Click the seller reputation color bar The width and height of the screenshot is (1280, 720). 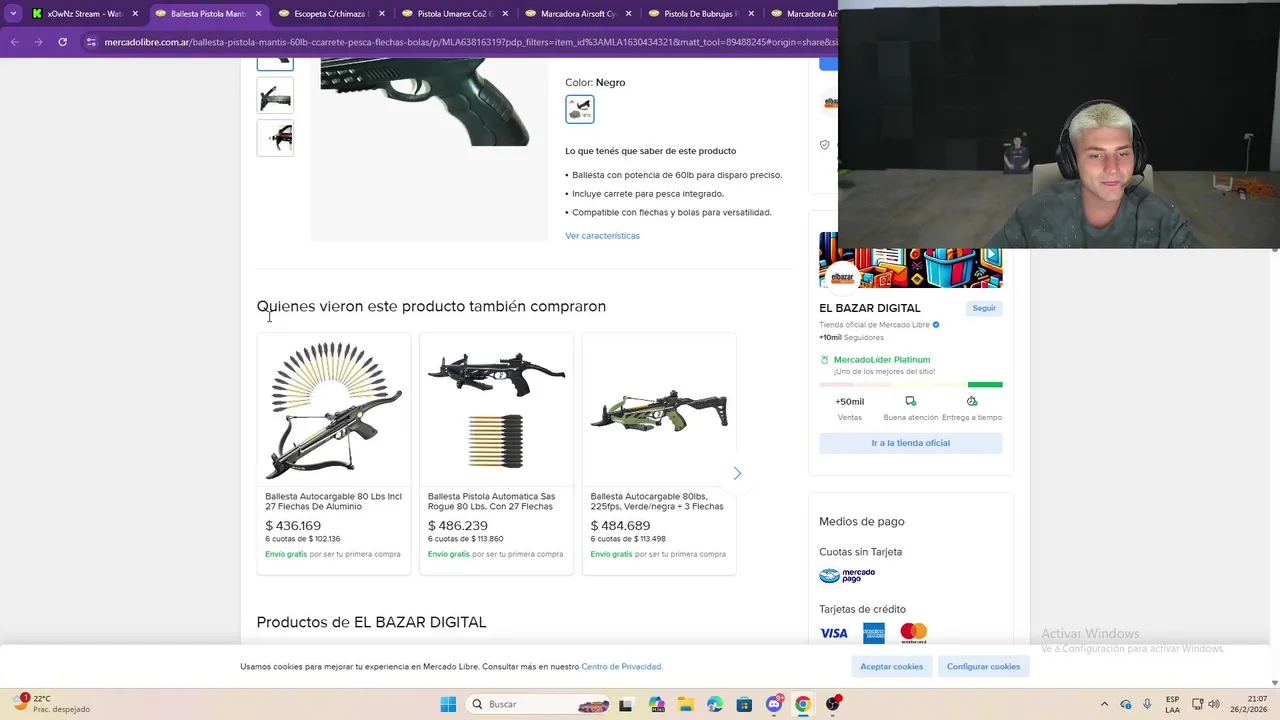tap(910, 384)
